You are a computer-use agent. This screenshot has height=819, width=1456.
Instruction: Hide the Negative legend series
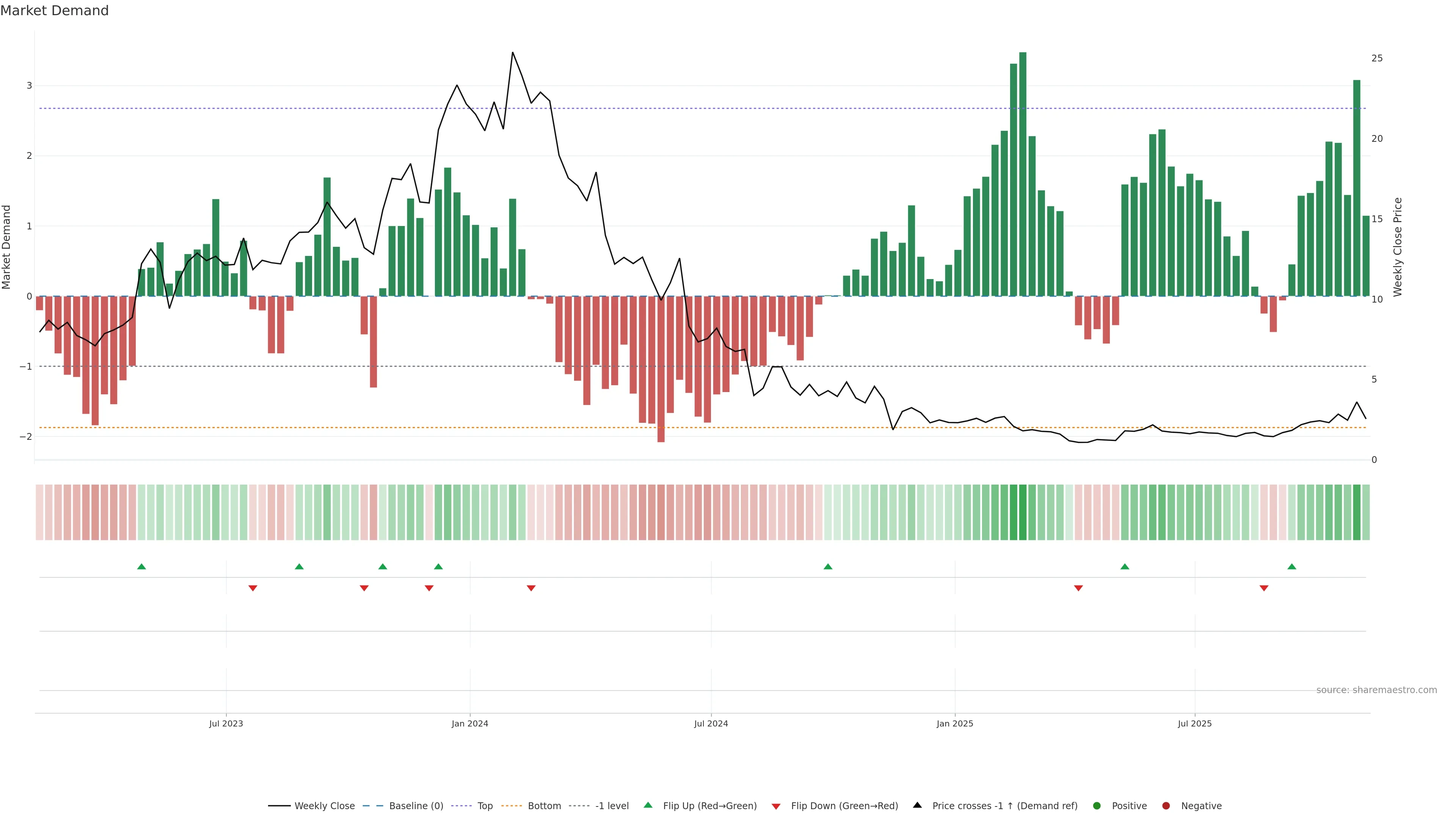coord(1201,805)
